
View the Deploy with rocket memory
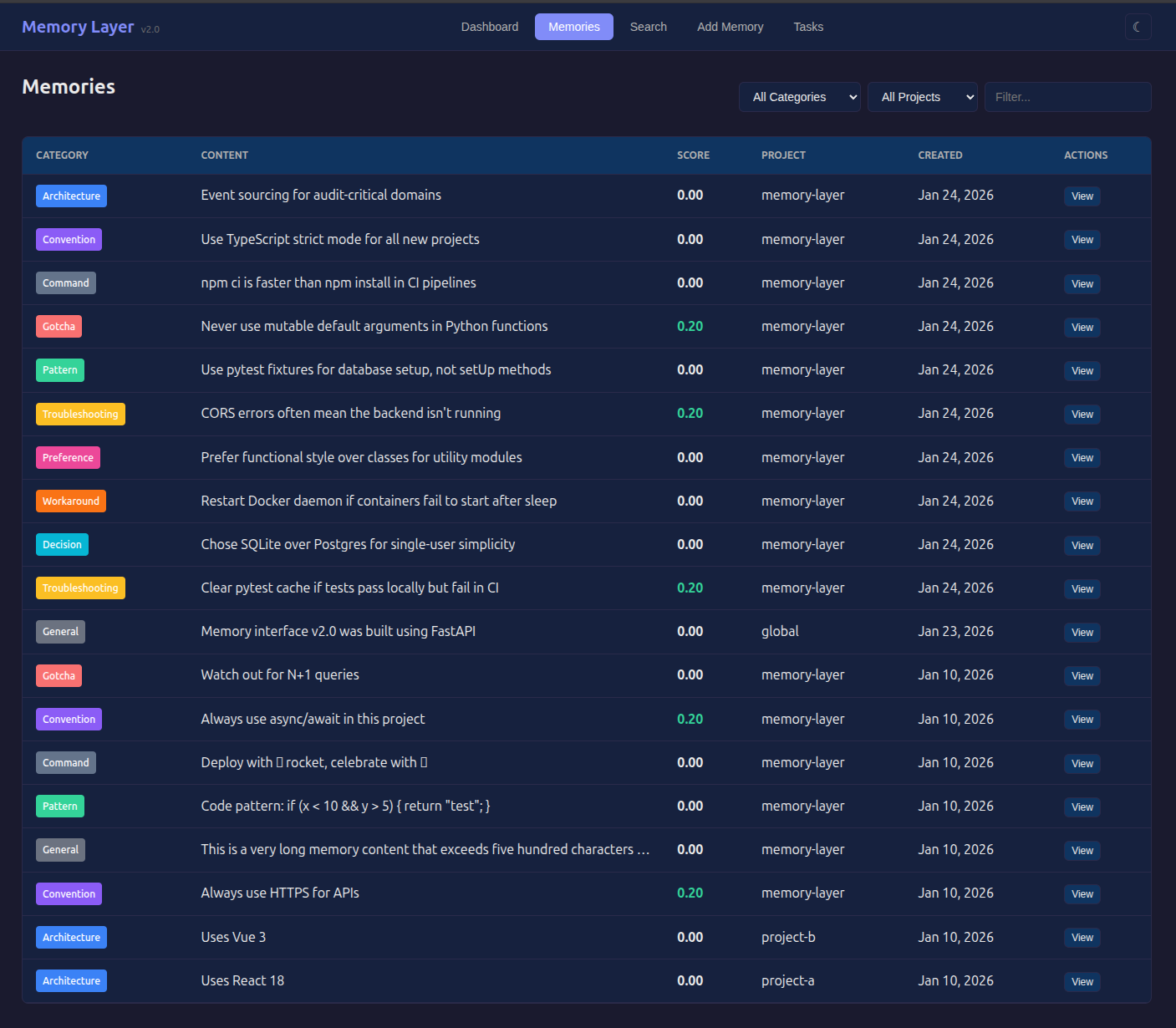pos(1082,764)
